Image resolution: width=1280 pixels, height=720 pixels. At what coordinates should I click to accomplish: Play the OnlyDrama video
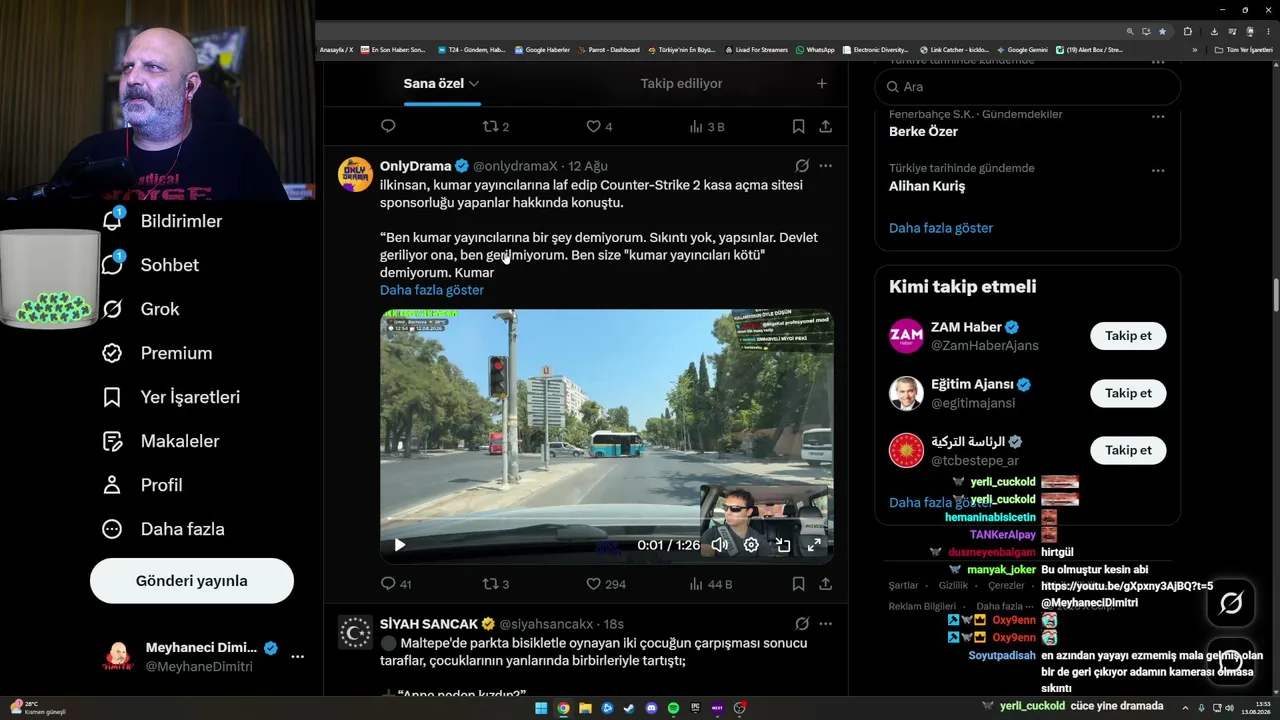[x=400, y=545]
